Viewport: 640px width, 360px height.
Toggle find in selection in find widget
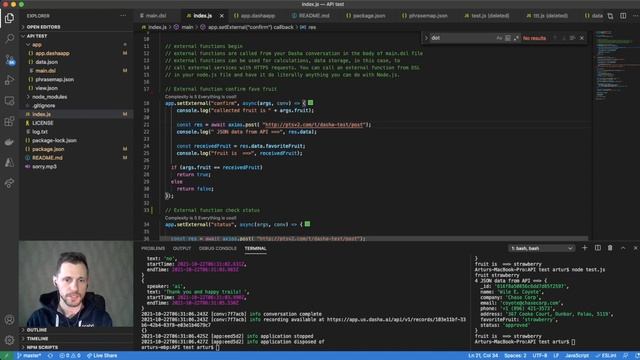coord(572,38)
